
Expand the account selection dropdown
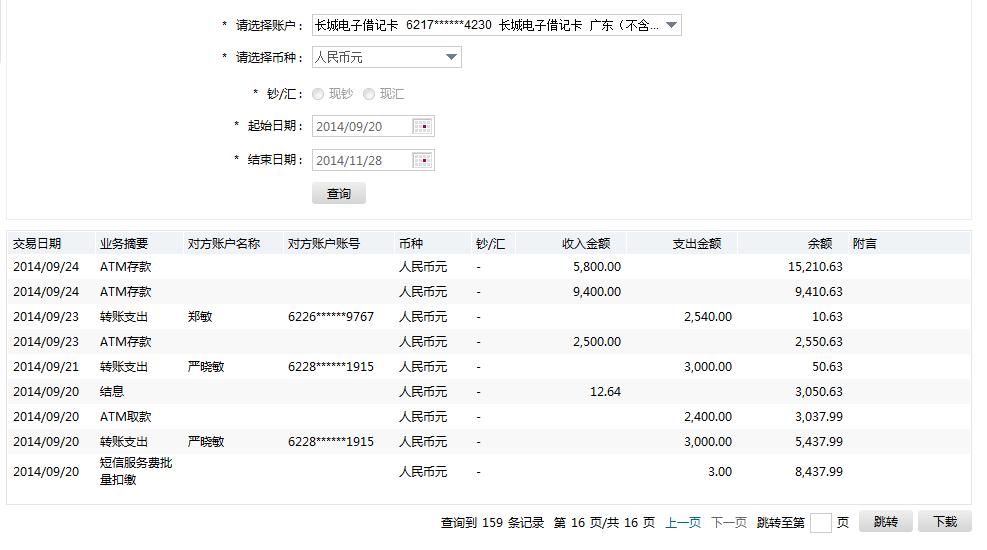pos(672,25)
